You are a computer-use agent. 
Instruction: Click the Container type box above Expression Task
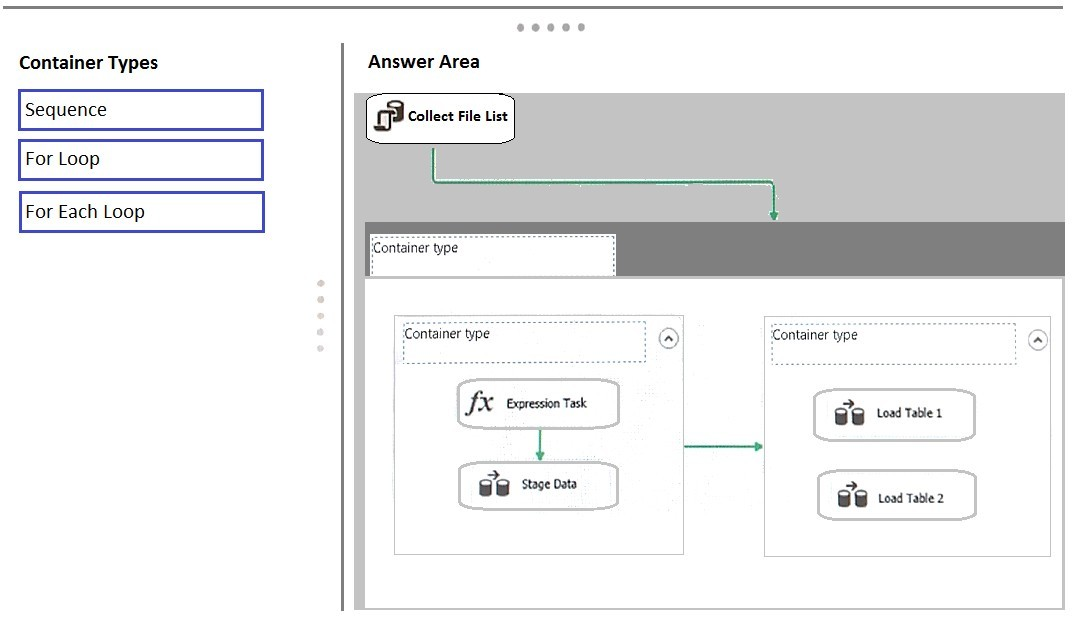tap(524, 342)
